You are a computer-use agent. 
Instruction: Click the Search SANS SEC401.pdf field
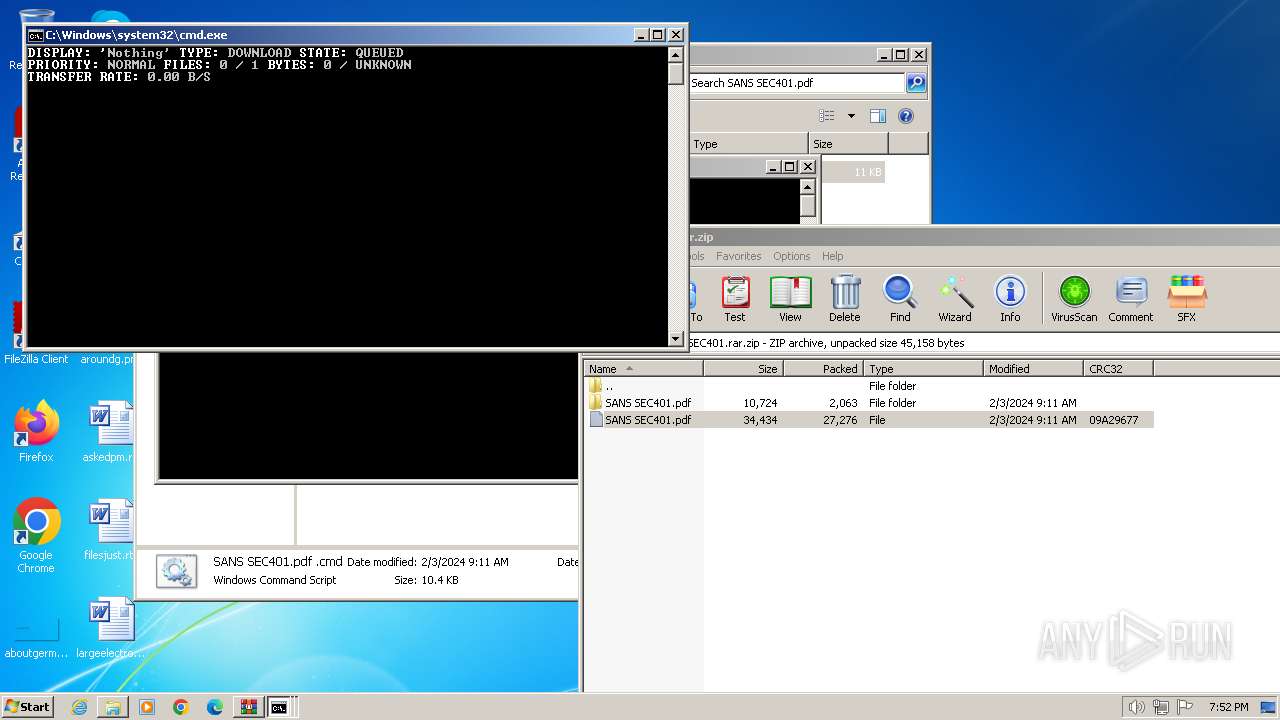pyautogui.click(x=796, y=83)
